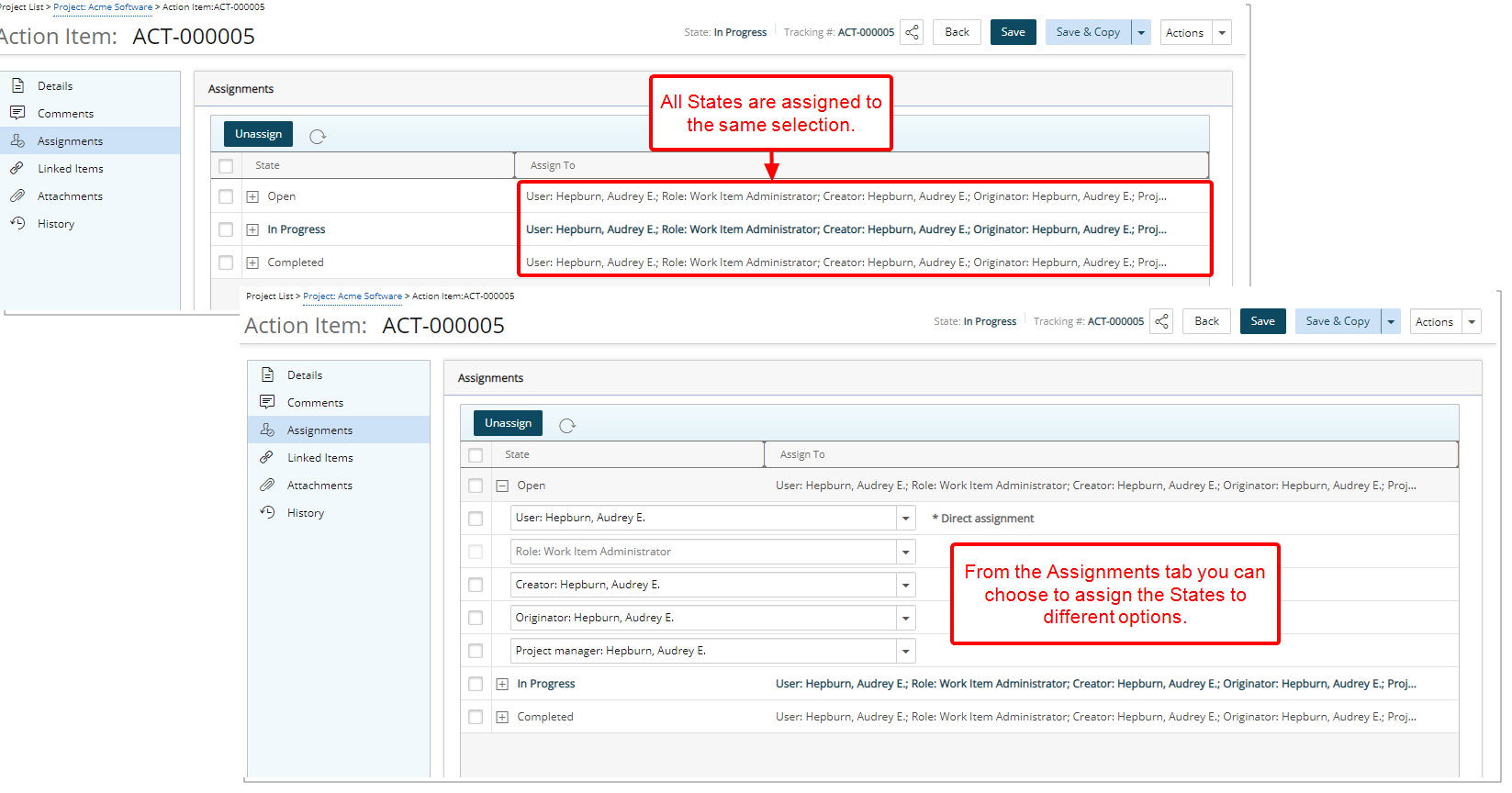
Task: Open History in the lower screenshot's sidebar
Action: [305, 513]
